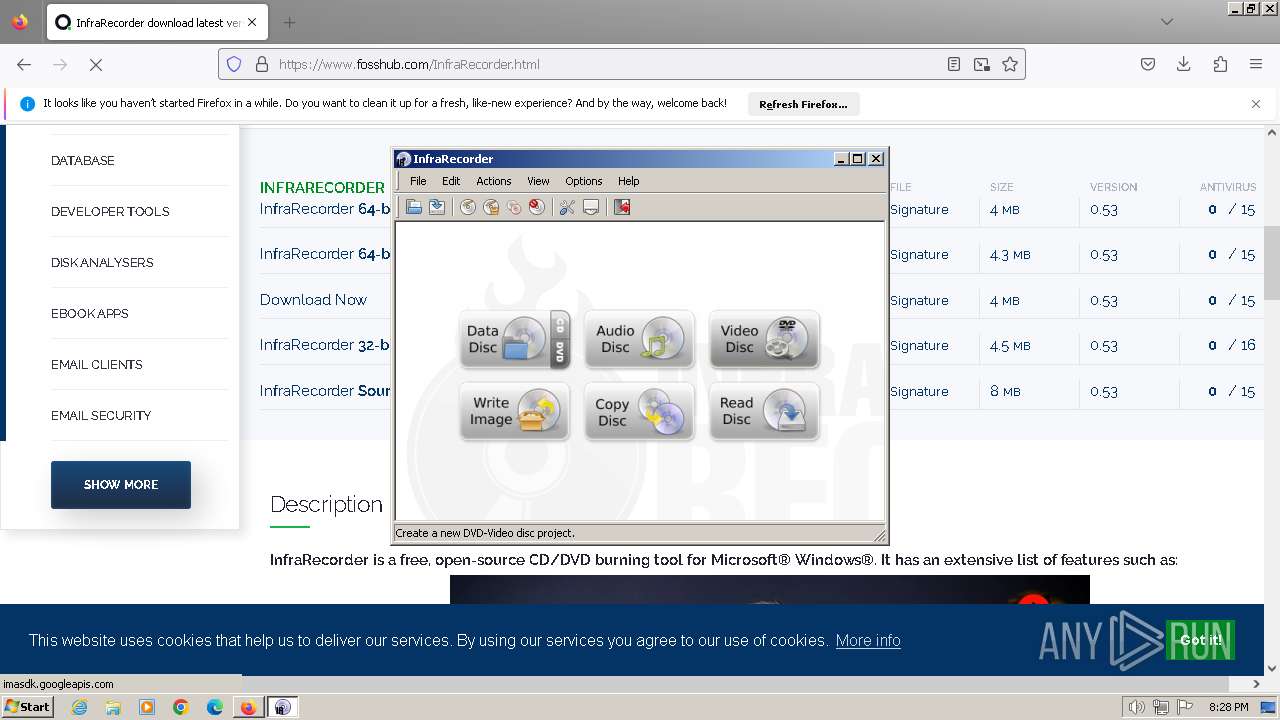Open the DISK ANALYSERS category link
The width and height of the screenshot is (1280, 720).
[x=102, y=262]
